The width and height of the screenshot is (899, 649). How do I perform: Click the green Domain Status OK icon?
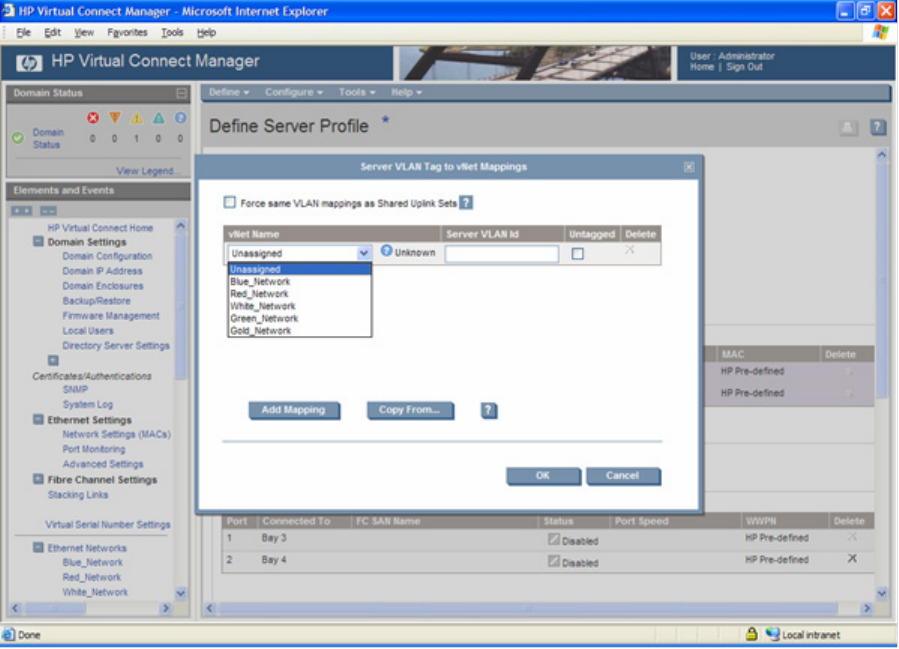click(x=18, y=138)
